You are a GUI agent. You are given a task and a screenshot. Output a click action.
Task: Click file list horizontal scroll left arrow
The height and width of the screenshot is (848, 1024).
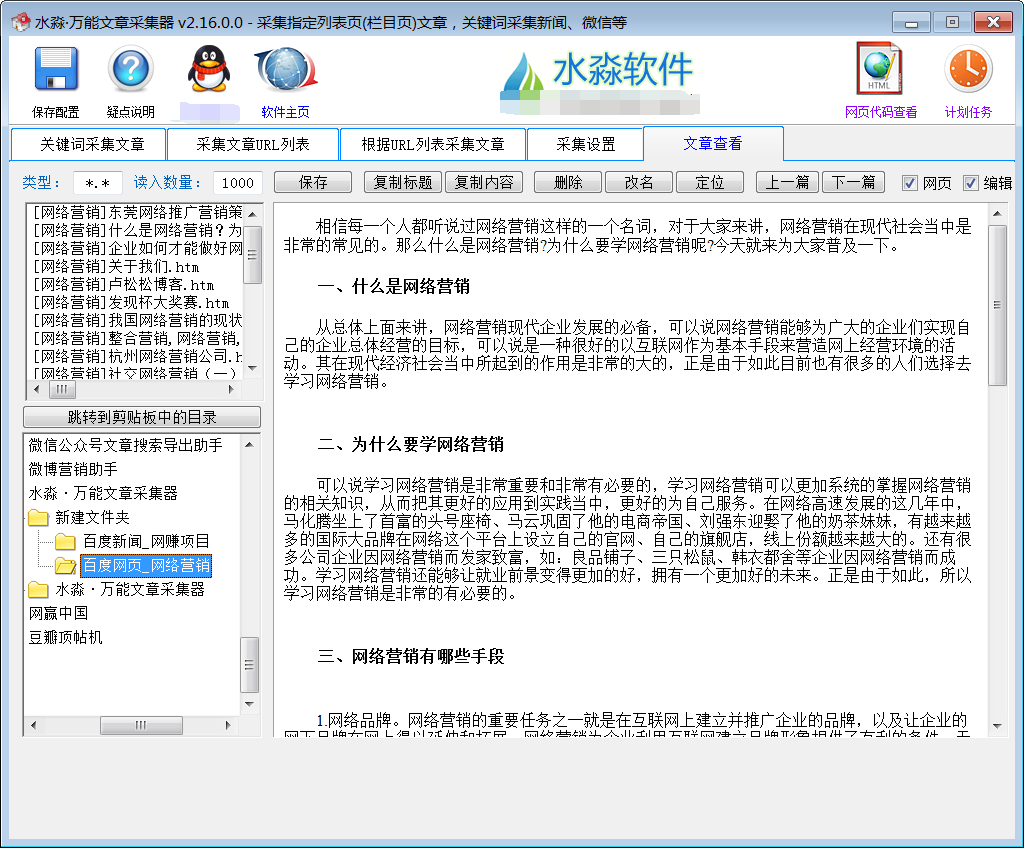[x=36, y=389]
